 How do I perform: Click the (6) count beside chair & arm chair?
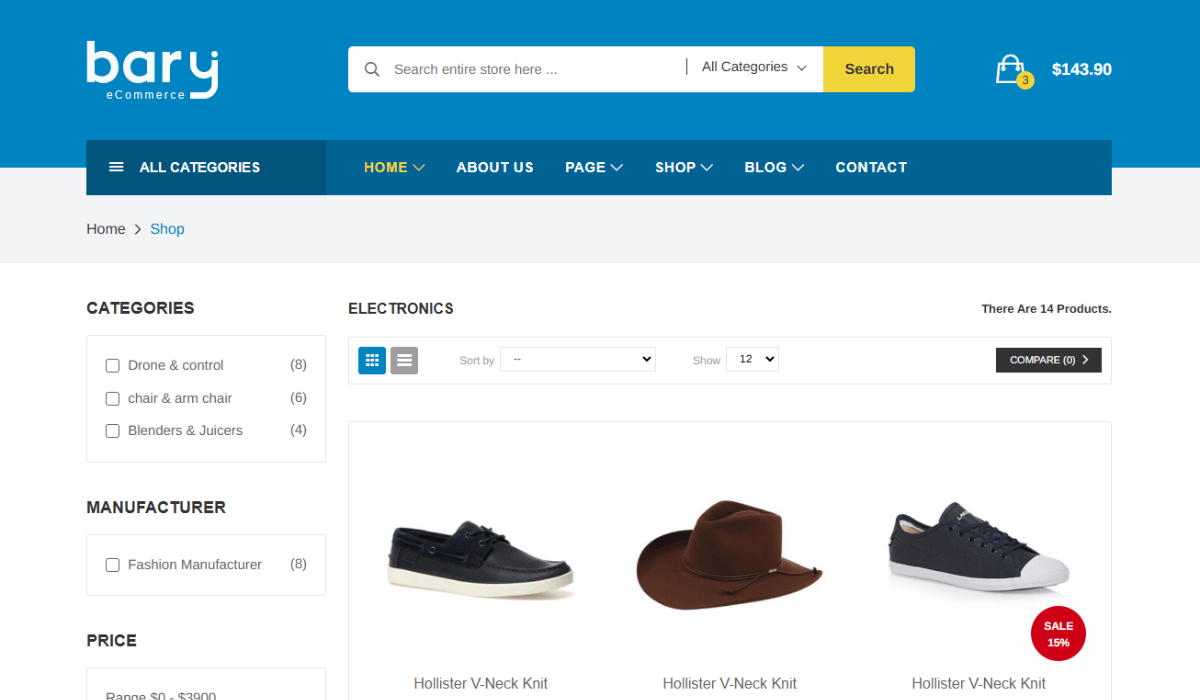(298, 397)
